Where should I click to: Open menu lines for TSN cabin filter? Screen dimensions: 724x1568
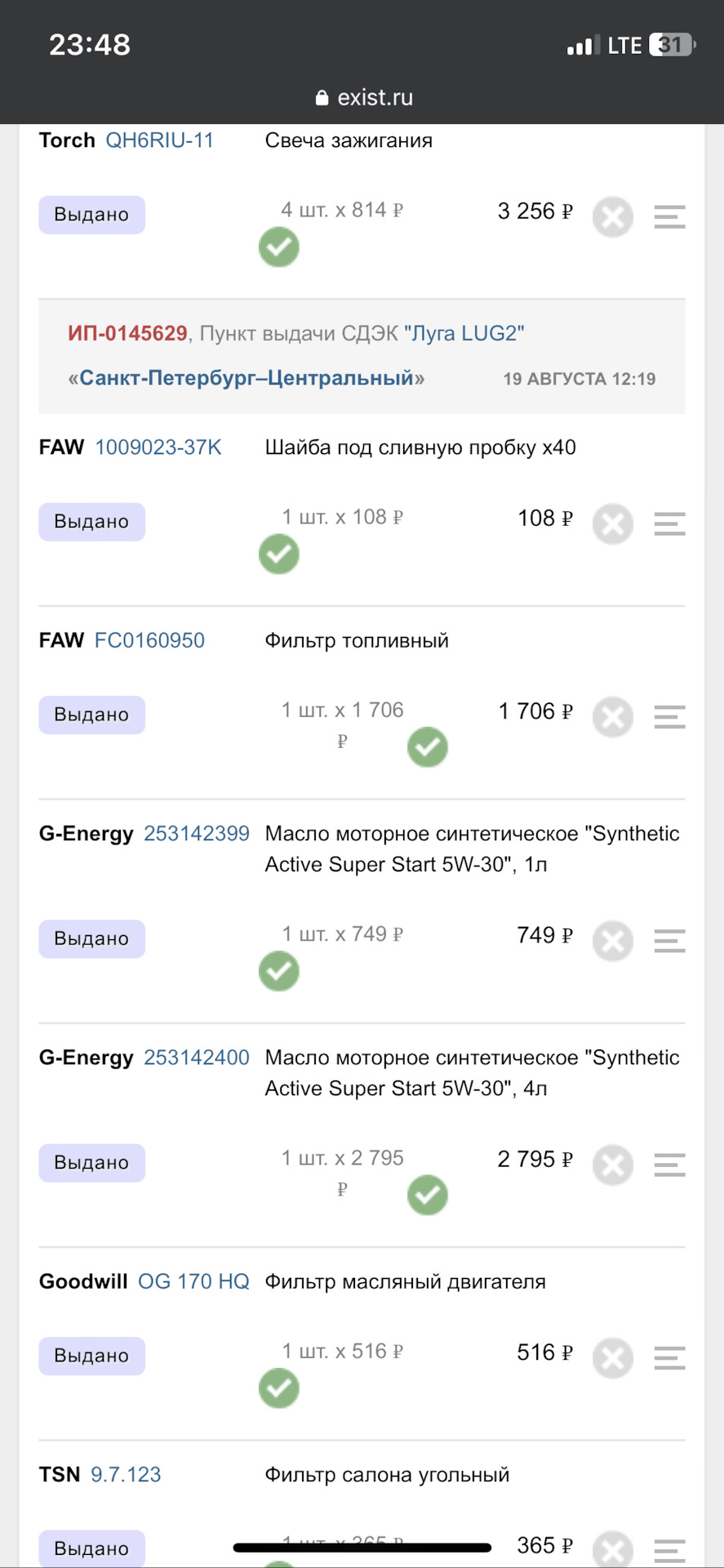(x=669, y=1551)
